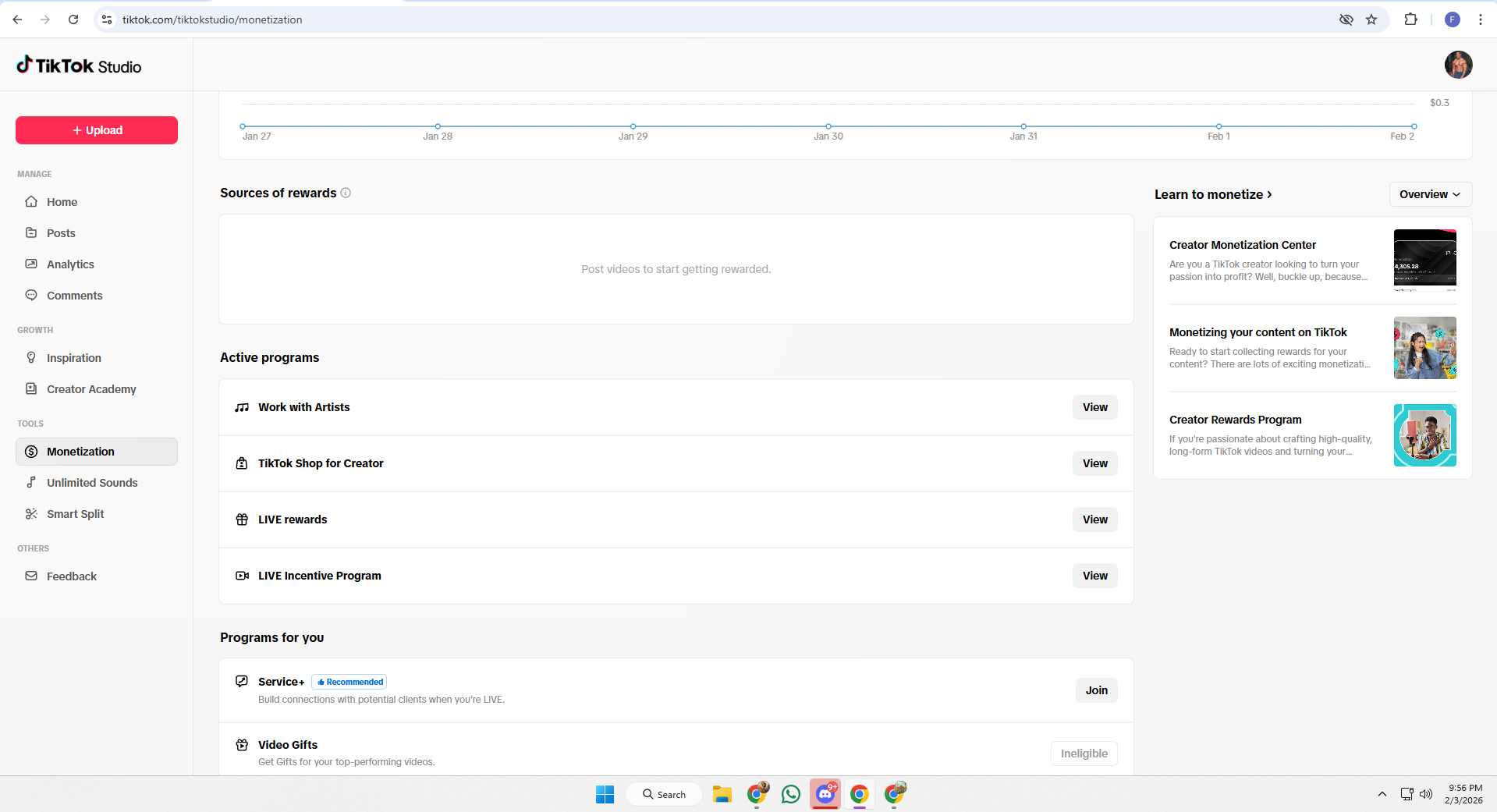
Task: Click the TikTok Studio logo
Action: tap(79, 66)
